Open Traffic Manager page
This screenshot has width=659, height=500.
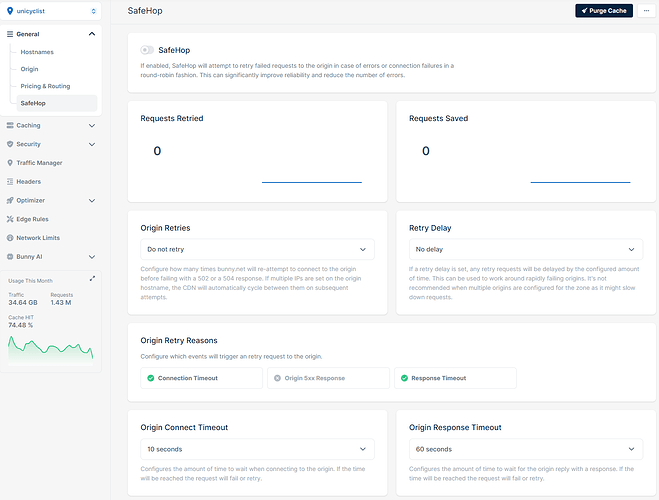[x=40, y=163]
